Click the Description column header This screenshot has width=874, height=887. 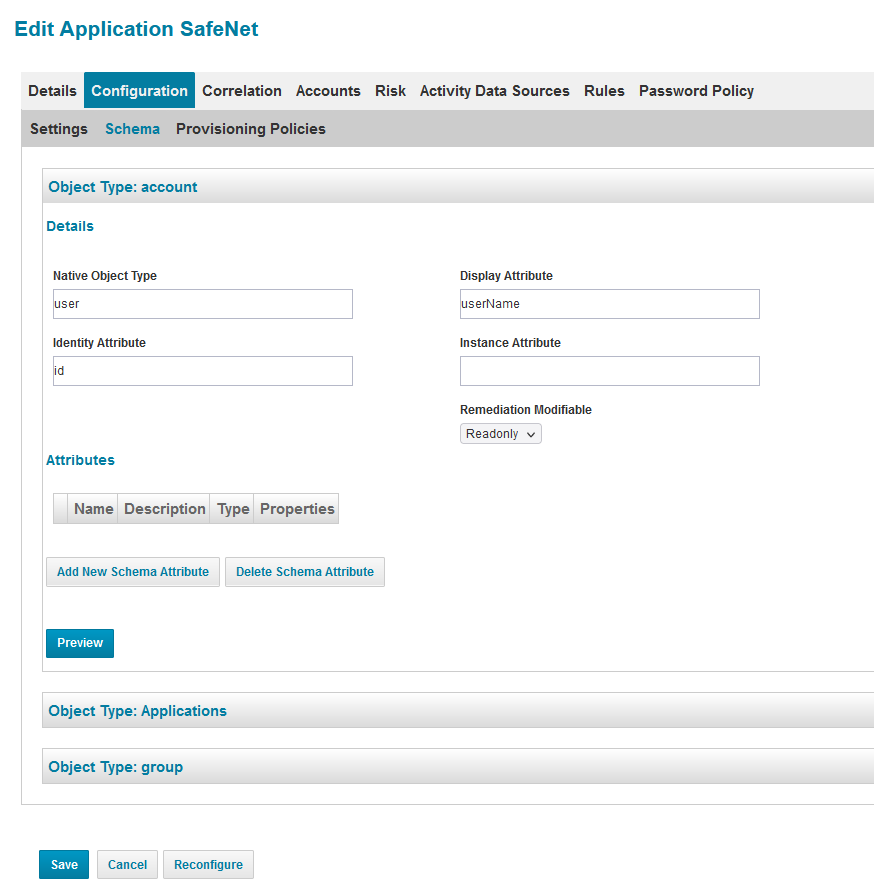click(165, 509)
